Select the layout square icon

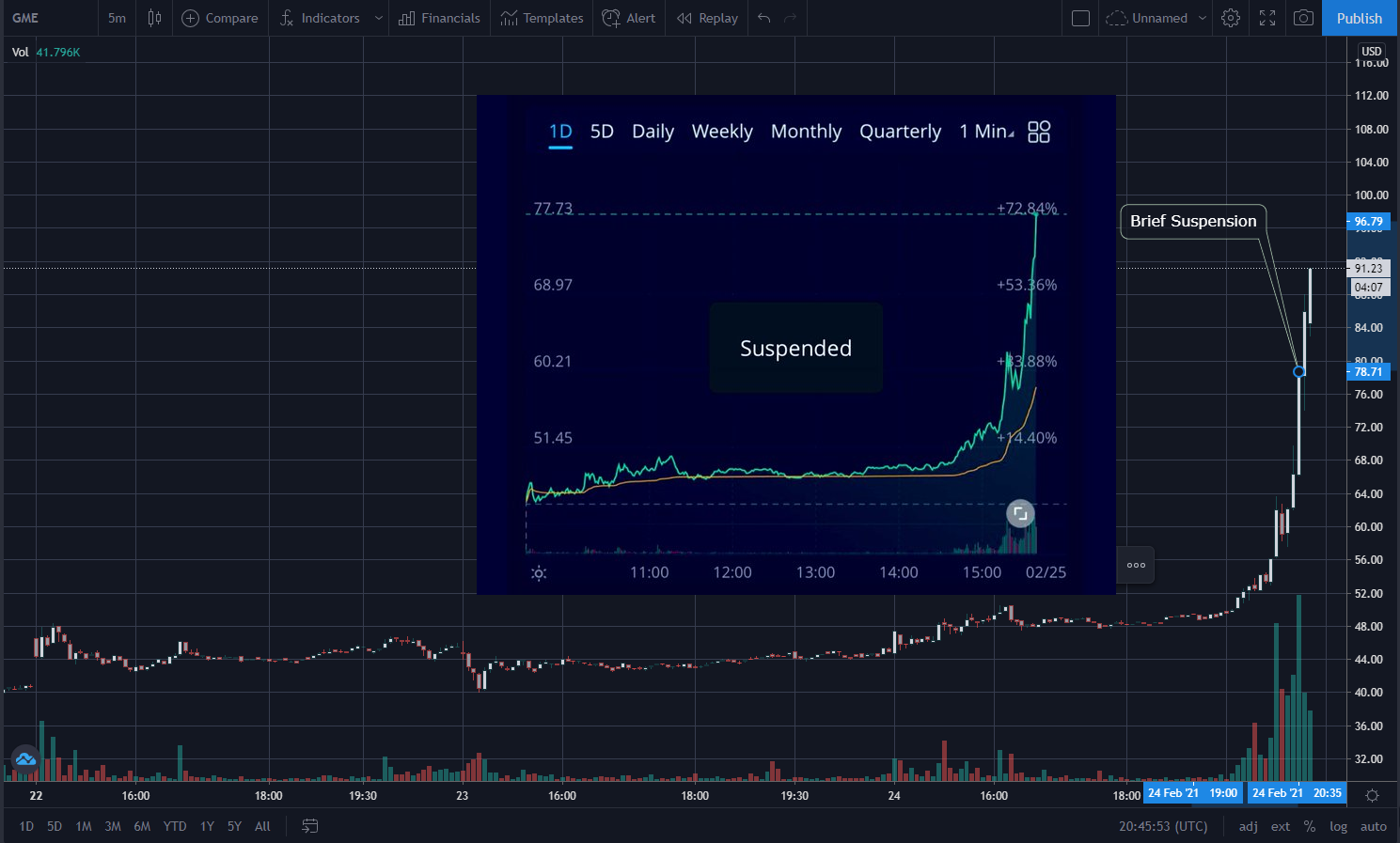point(1081,18)
